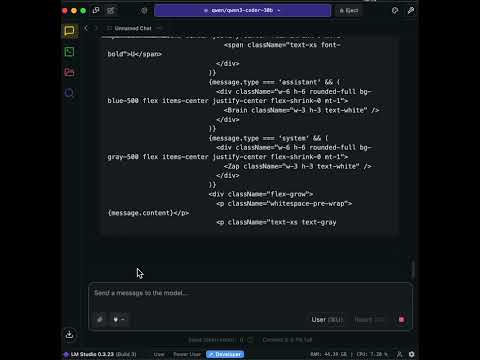480x360 pixels.
Task: Click the message.type === 'assistant' line
Action: click(x=274, y=82)
